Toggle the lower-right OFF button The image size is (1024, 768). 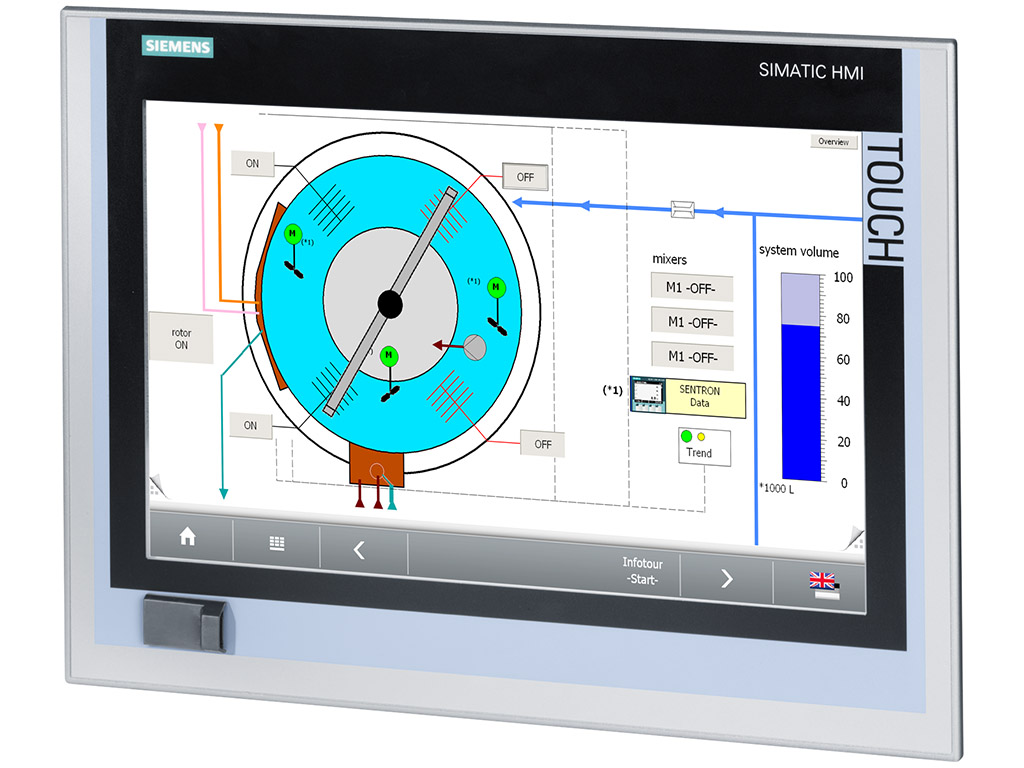tap(542, 443)
